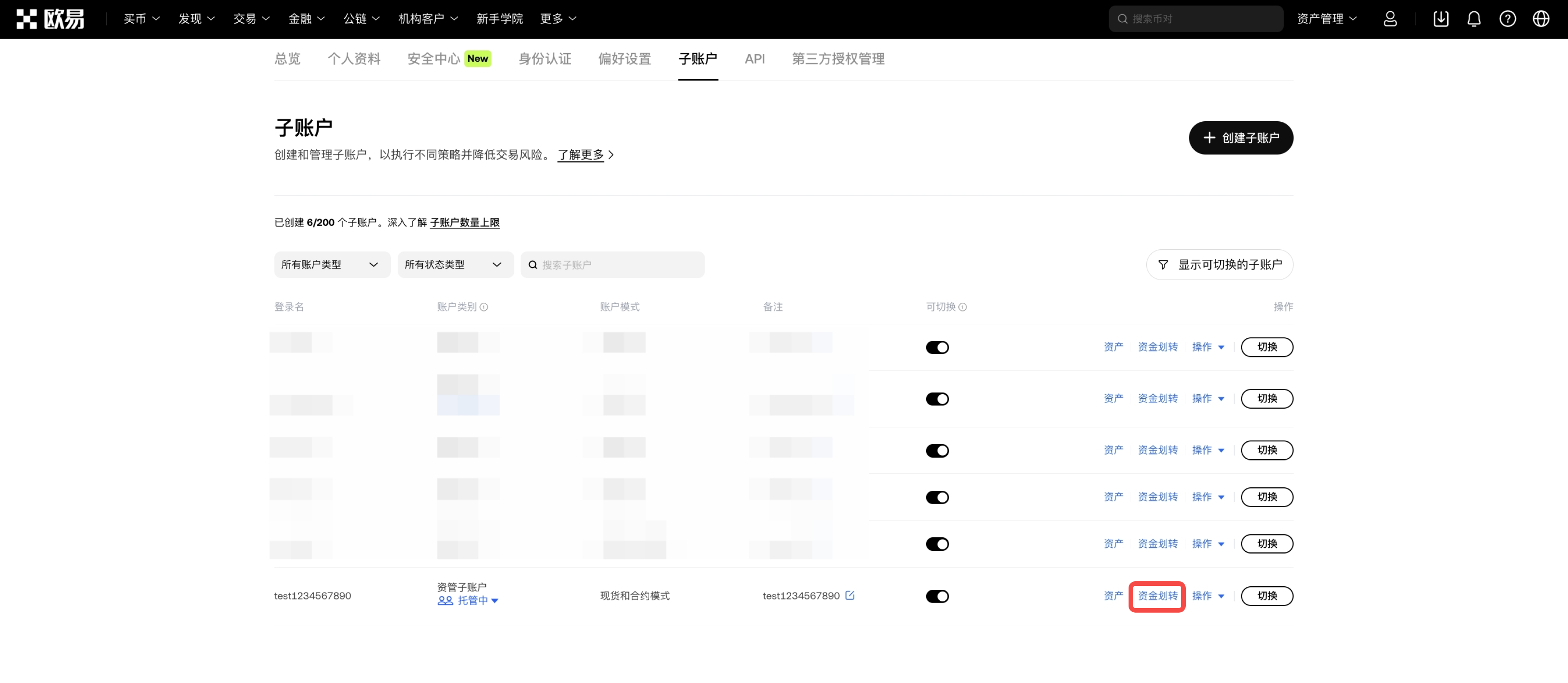The height and width of the screenshot is (683, 1568).
Task: Click 资金划转 for test1234567890
Action: pyautogui.click(x=1157, y=595)
